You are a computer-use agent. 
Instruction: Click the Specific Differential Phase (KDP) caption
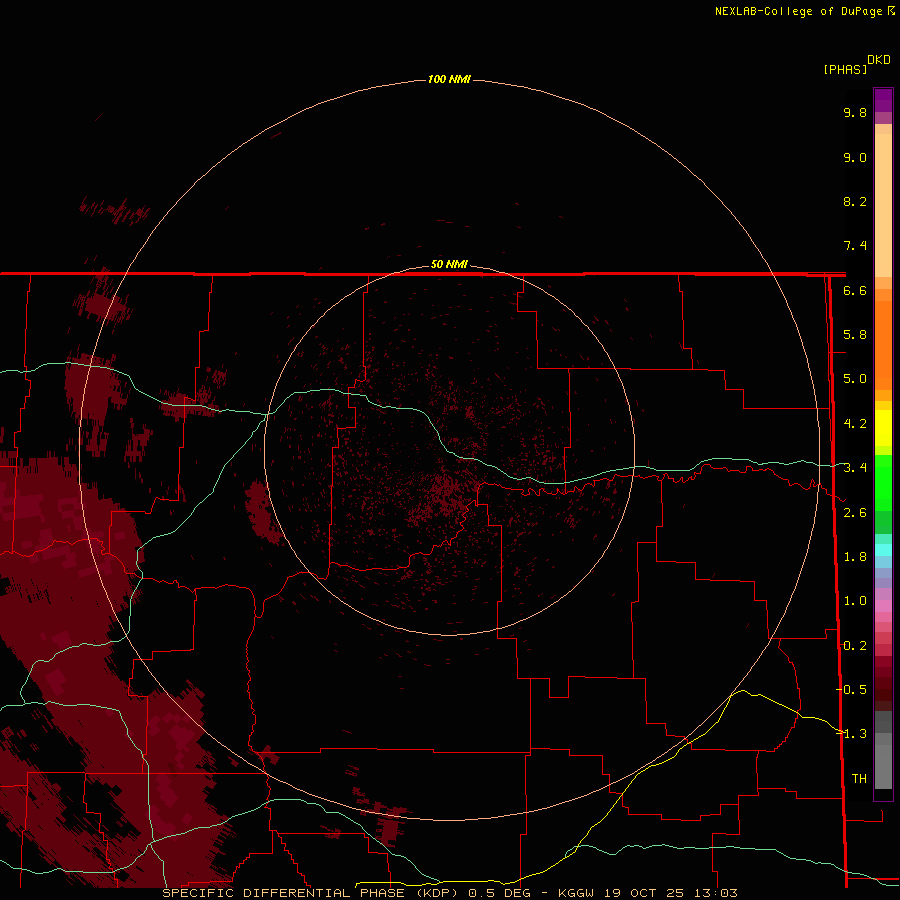311,893
